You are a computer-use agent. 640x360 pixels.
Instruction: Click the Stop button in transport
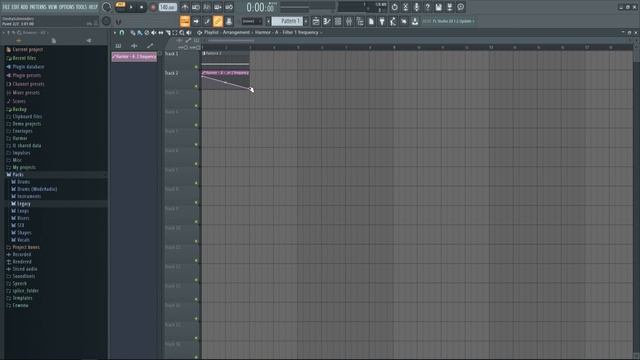(x=141, y=7)
